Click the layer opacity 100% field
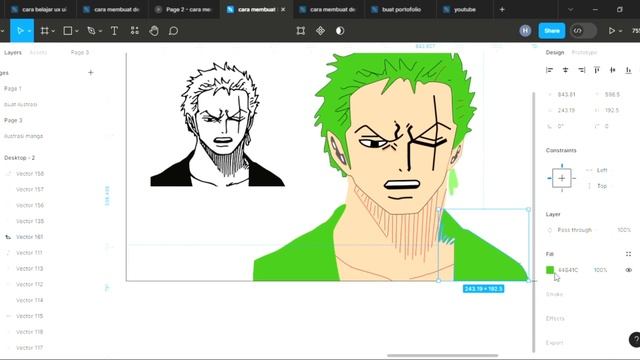 [x=624, y=230]
